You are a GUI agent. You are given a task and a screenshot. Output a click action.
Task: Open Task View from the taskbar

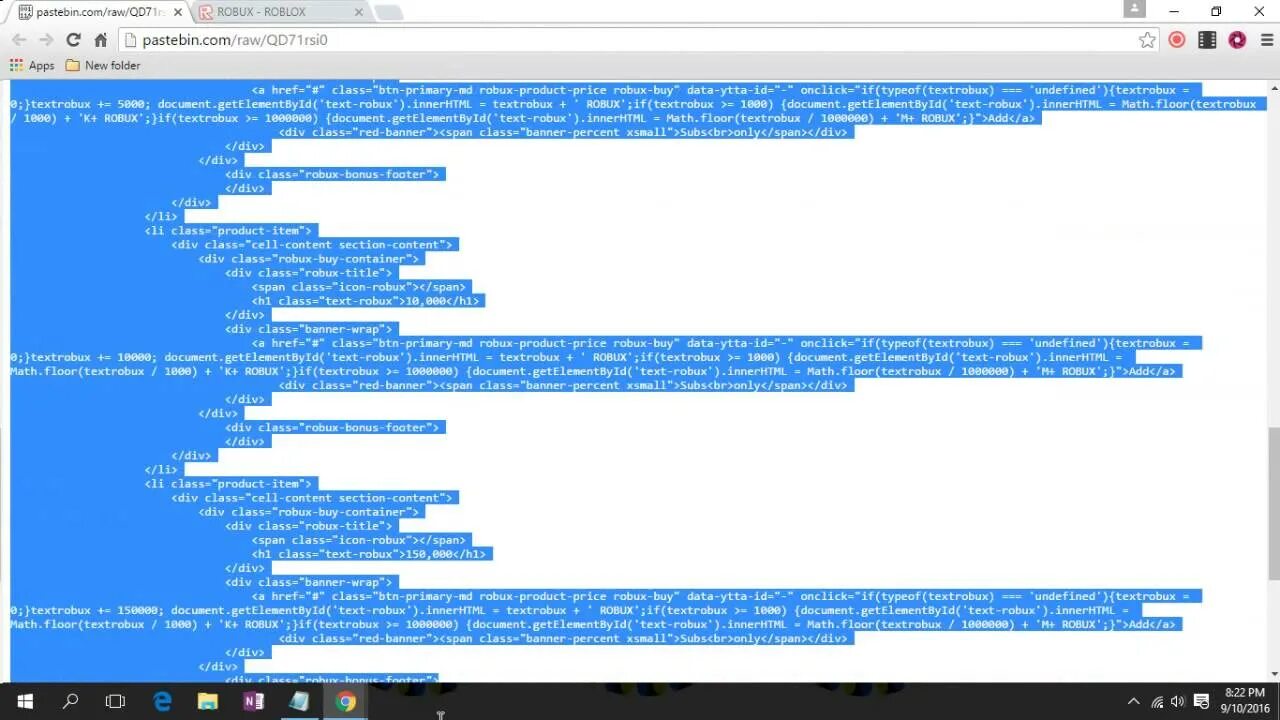click(x=115, y=702)
